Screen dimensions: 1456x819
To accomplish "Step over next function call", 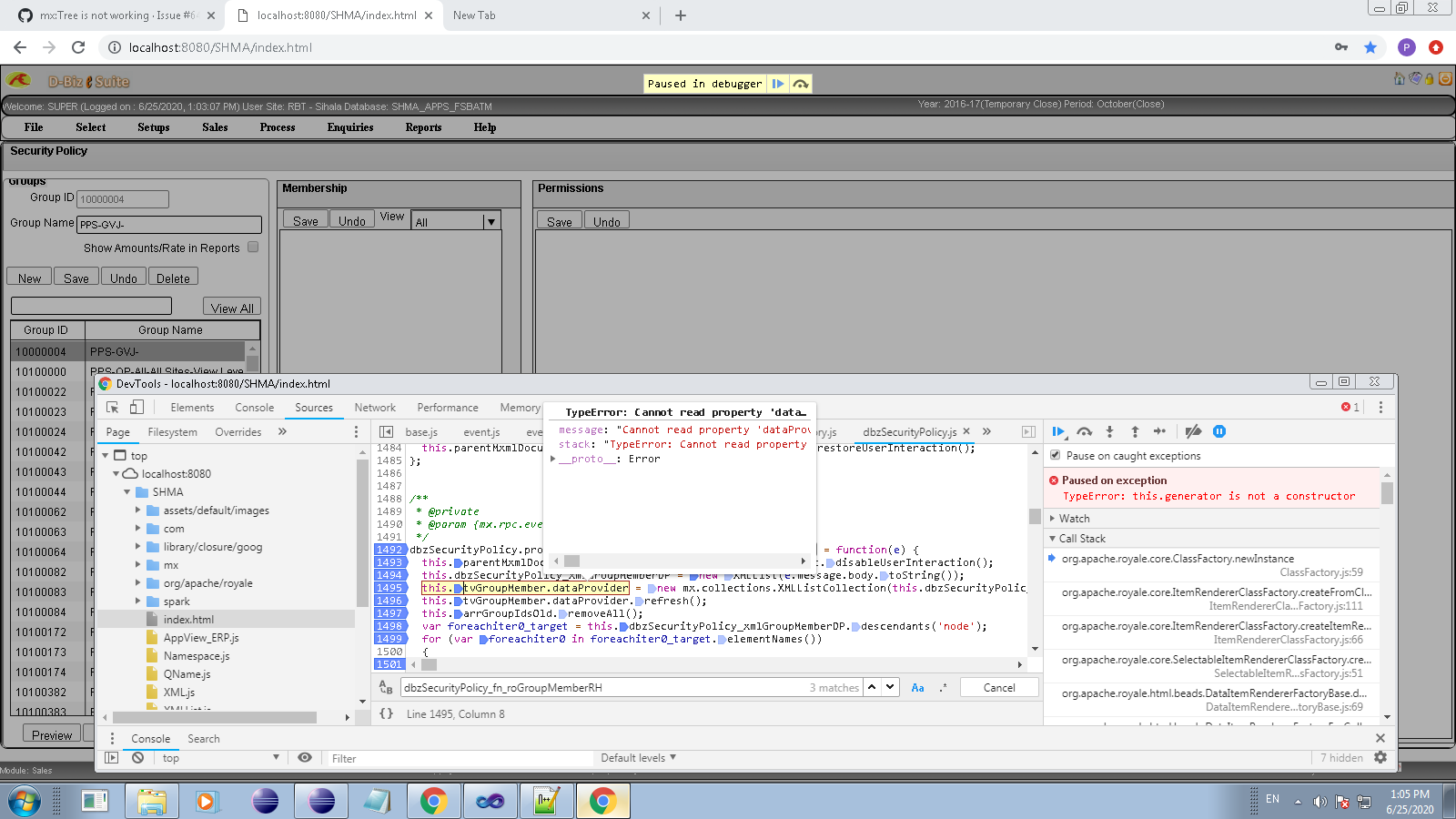I will [1084, 432].
